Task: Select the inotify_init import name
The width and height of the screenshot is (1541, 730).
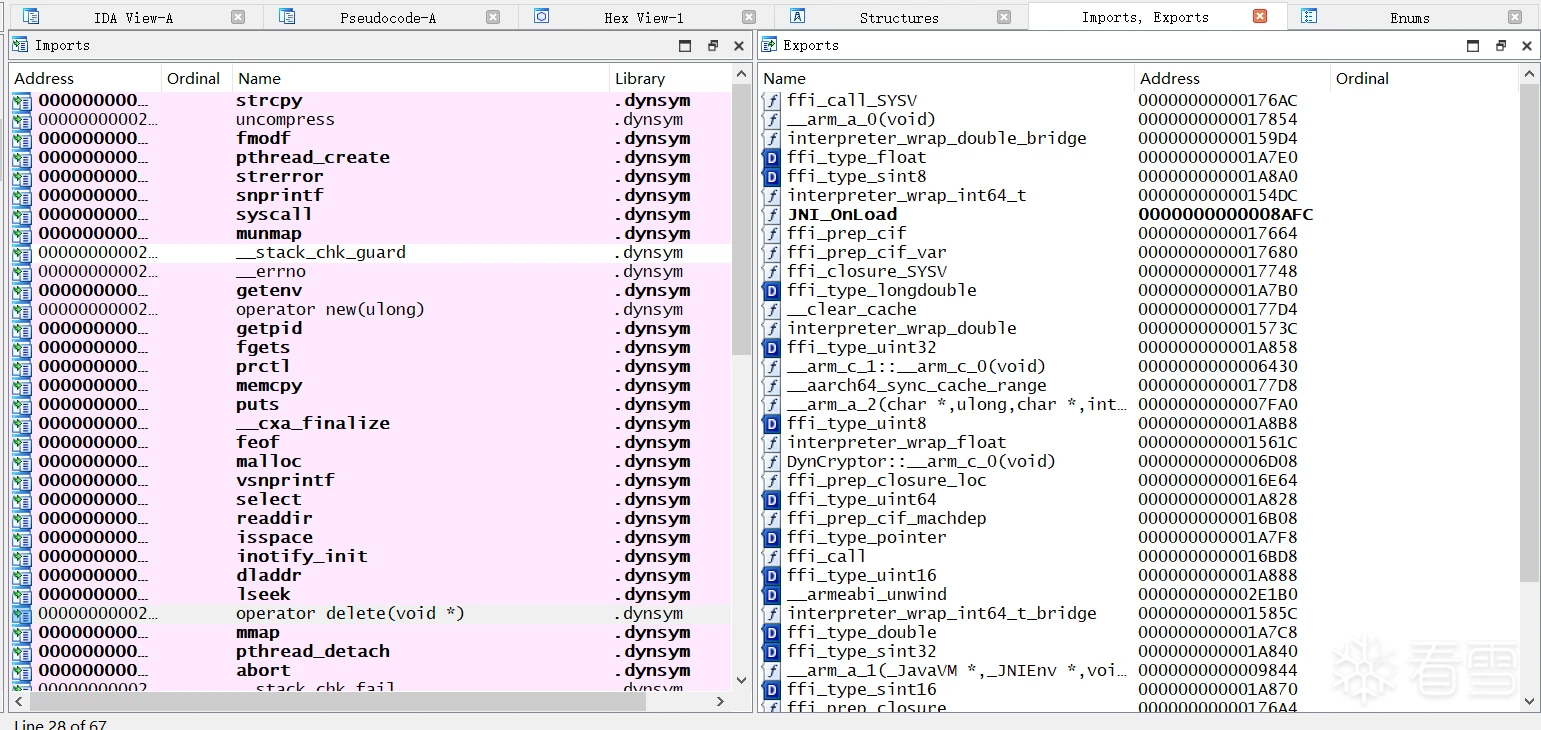Action: [x=302, y=557]
